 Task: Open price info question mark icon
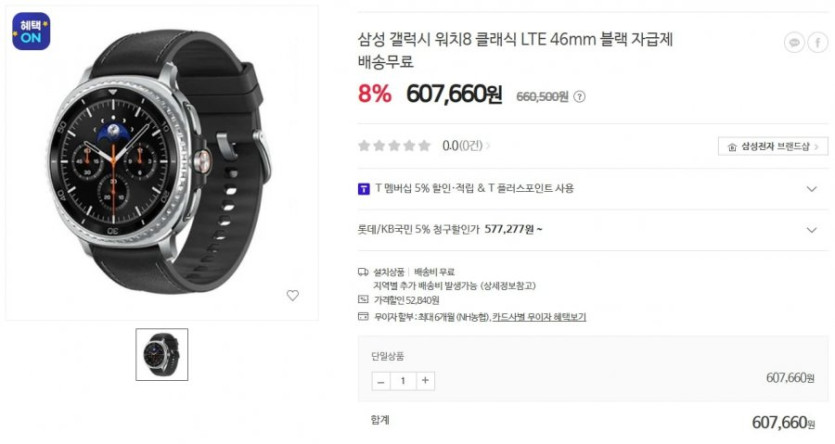[x=579, y=97]
